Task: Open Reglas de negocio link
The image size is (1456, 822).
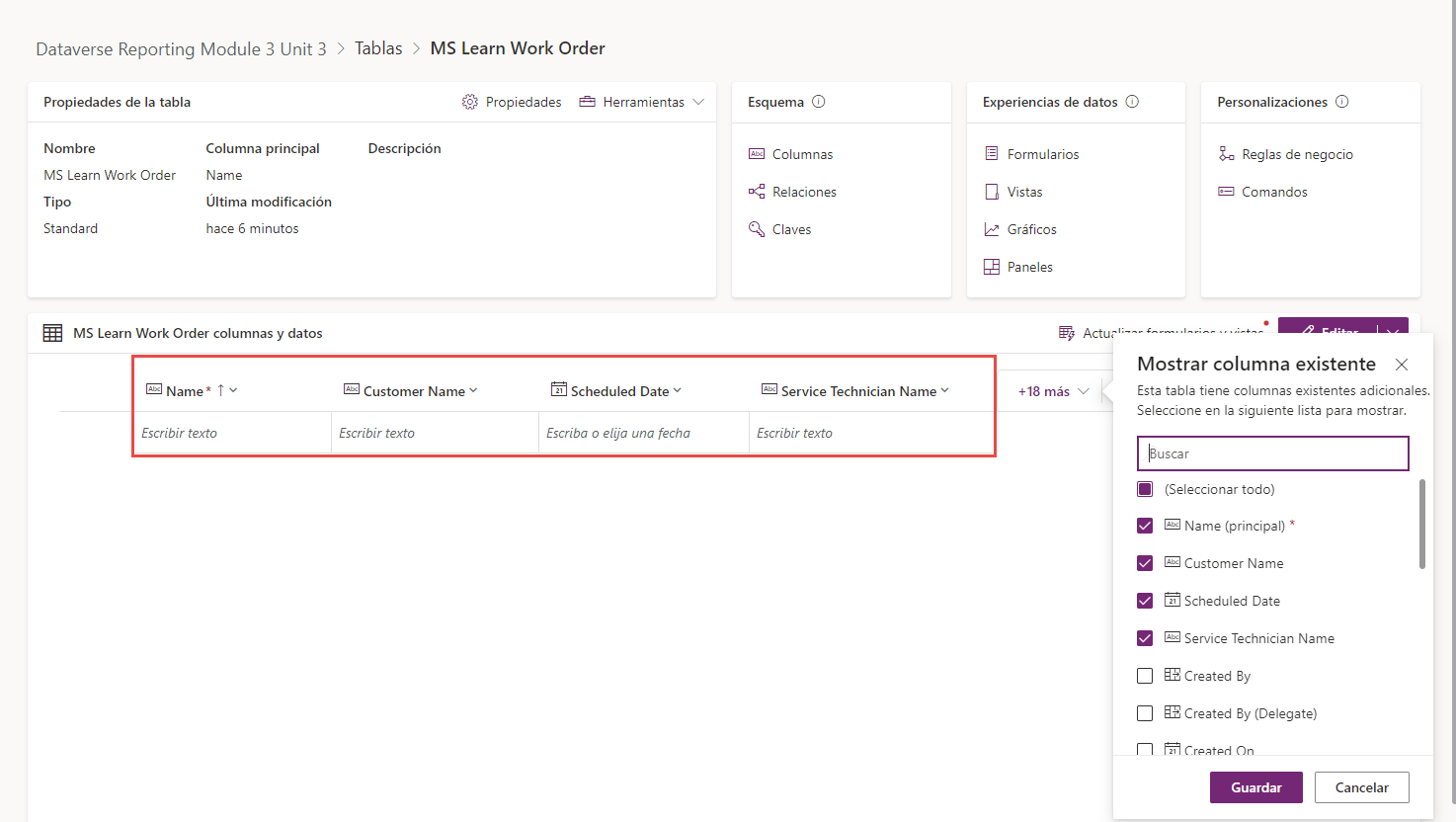Action: click(1297, 154)
